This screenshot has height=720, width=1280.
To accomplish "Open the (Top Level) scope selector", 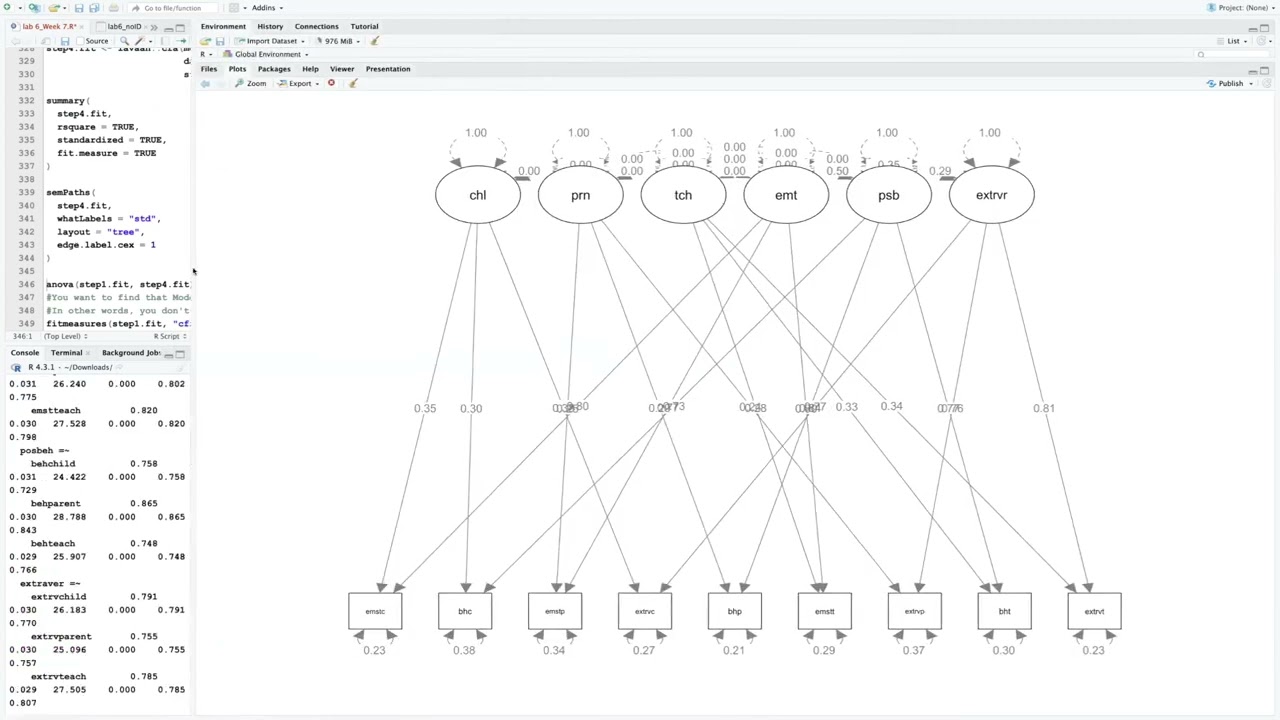I will click(66, 336).
